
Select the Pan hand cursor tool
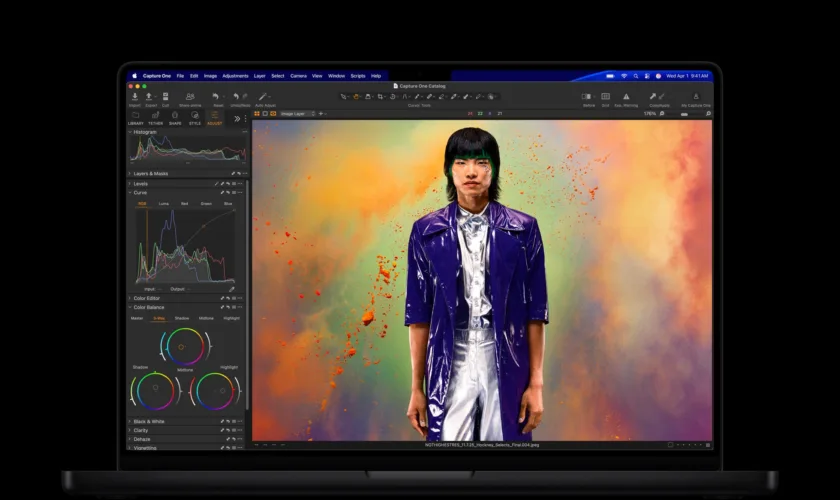click(356, 96)
